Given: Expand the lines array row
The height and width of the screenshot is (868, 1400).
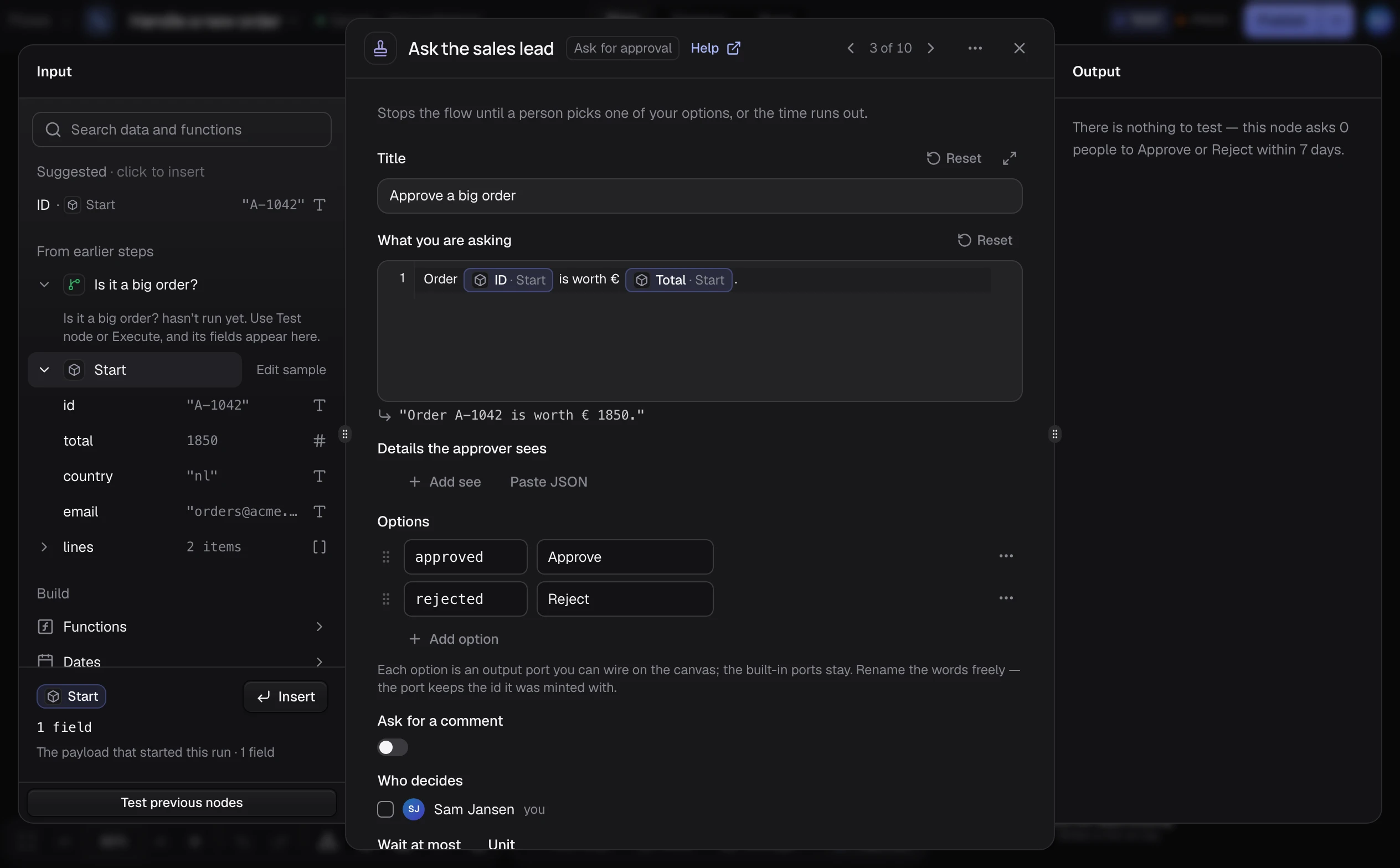Looking at the screenshot, I should tap(44, 547).
